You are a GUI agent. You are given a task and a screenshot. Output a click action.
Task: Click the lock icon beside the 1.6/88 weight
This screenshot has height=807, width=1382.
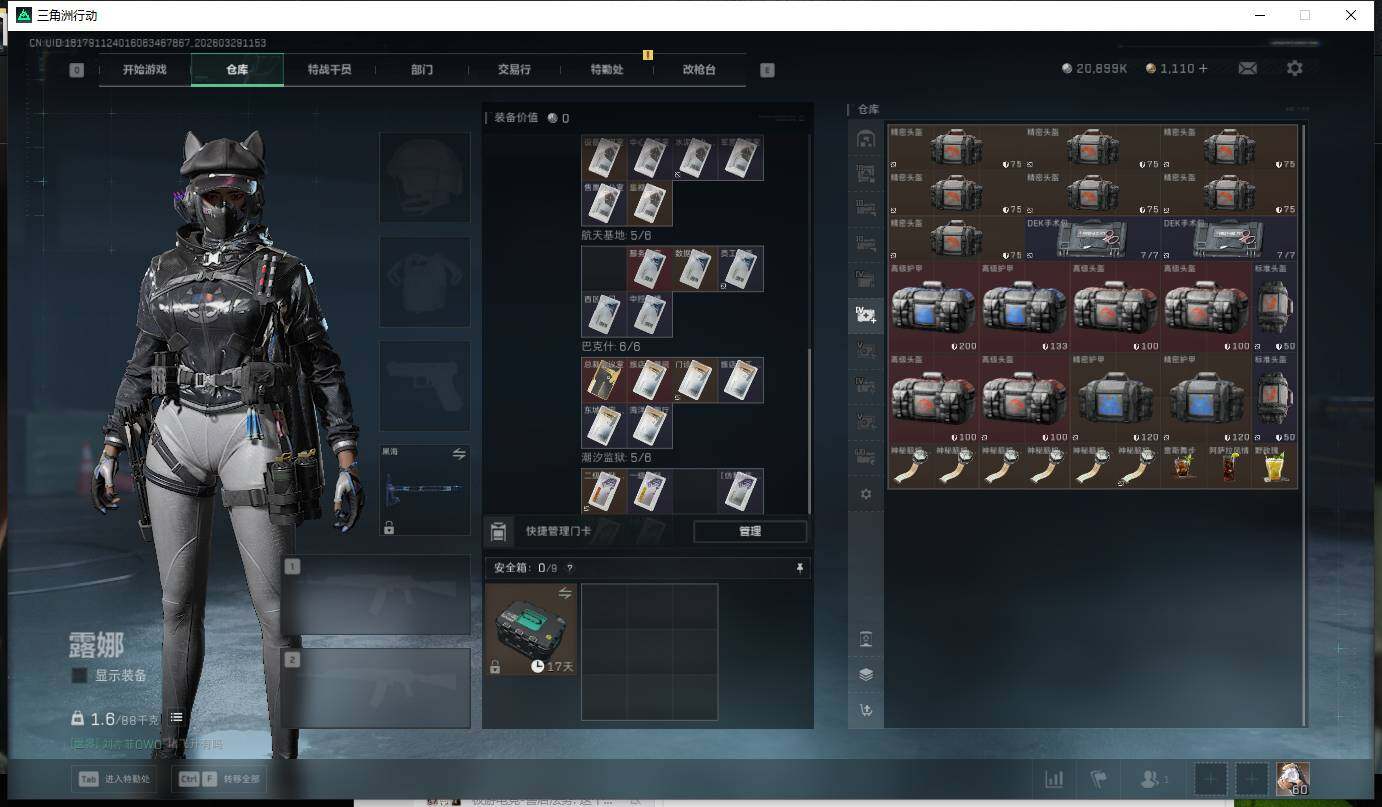(77, 718)
